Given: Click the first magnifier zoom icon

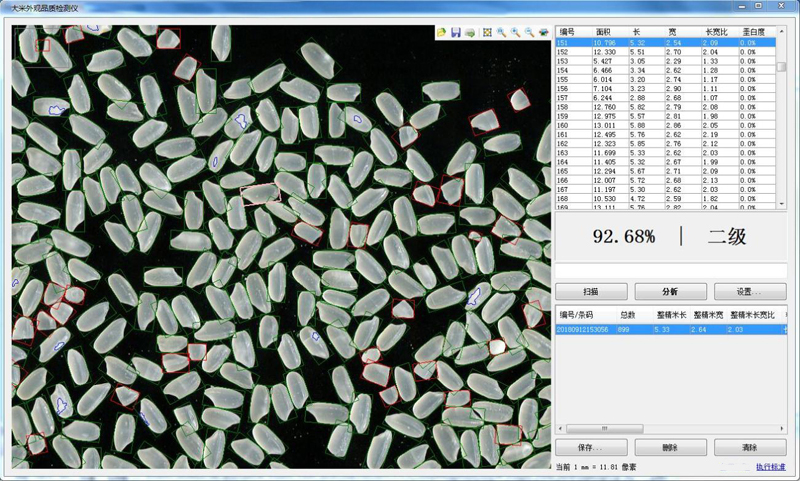Looking at the screenshot, I should [501, 33].
